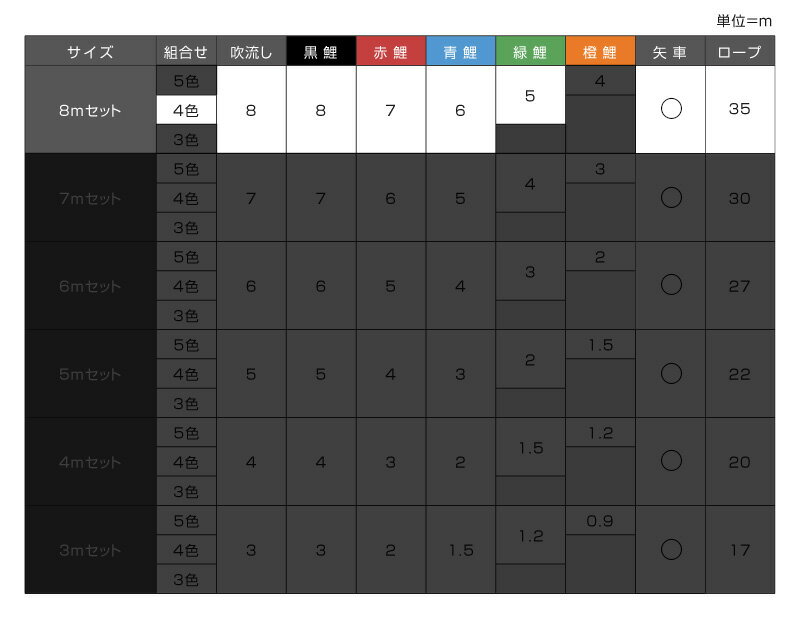This screenshot has height=620, width=800.
Task: Click the green 緑鯉 column header
Action: [531, 52]
